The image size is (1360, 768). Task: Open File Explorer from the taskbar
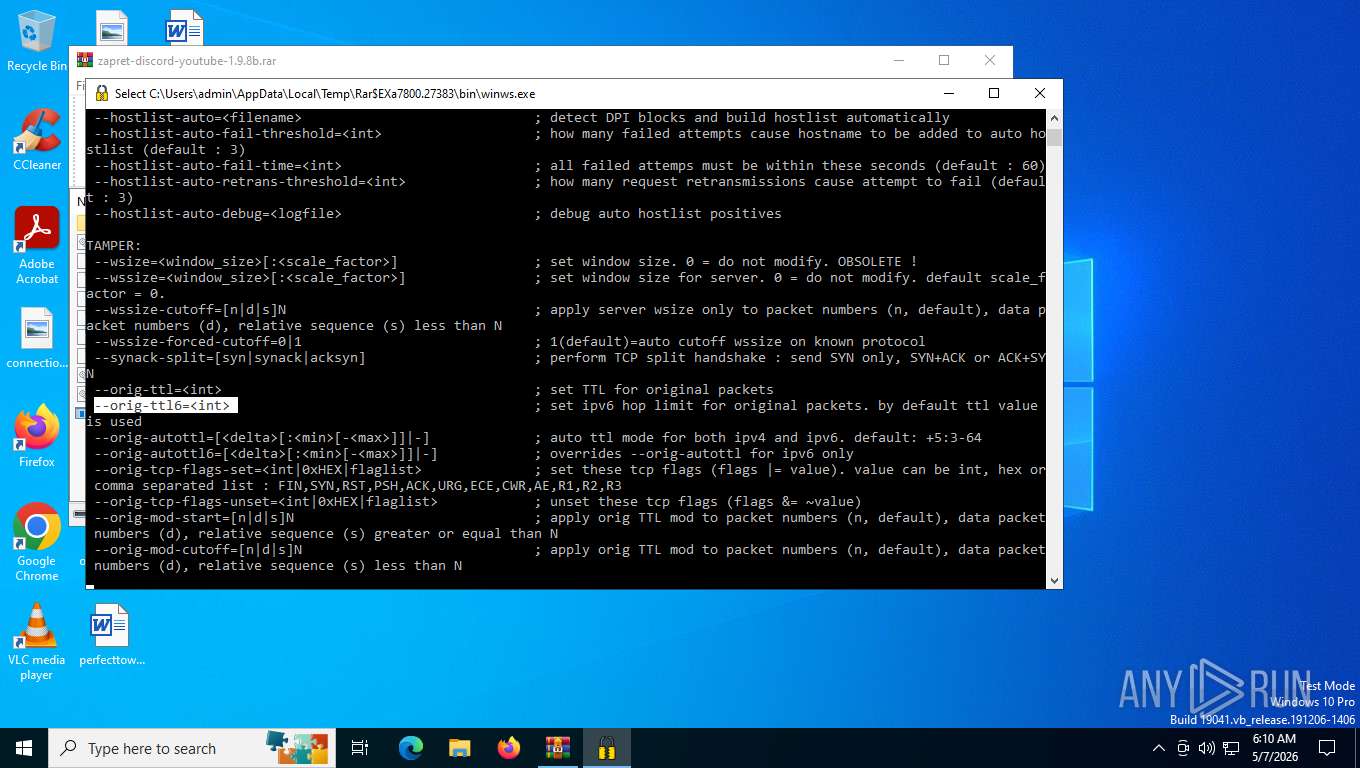(459, 748)
